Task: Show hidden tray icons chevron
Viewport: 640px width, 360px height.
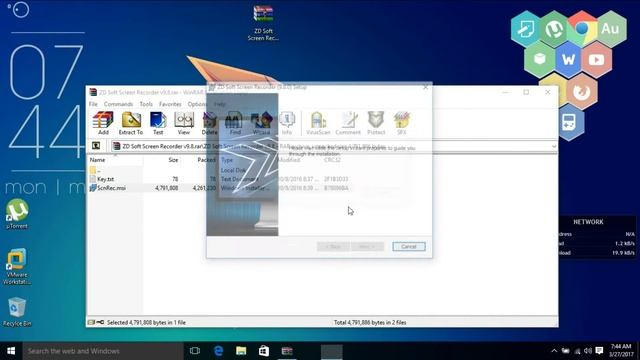Action: coord(554,351)
